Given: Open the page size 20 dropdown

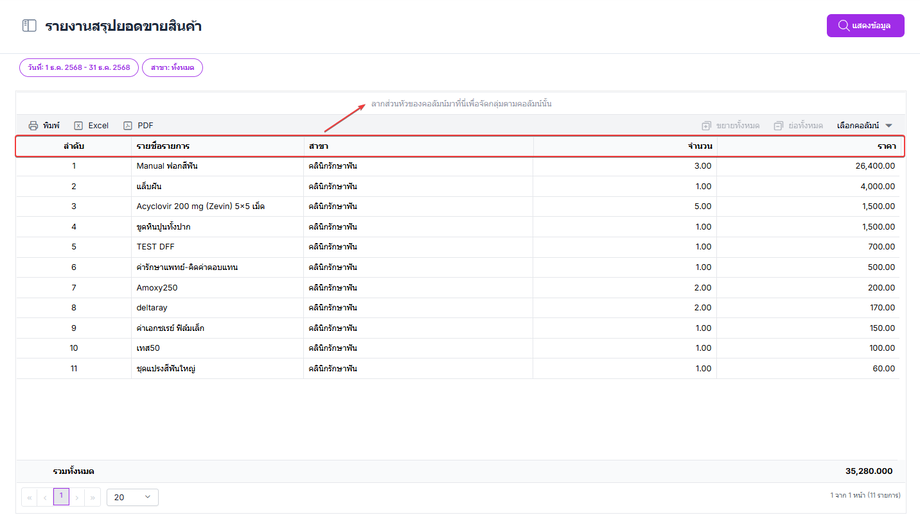Looking at the screenshot, I should (133, 498).
